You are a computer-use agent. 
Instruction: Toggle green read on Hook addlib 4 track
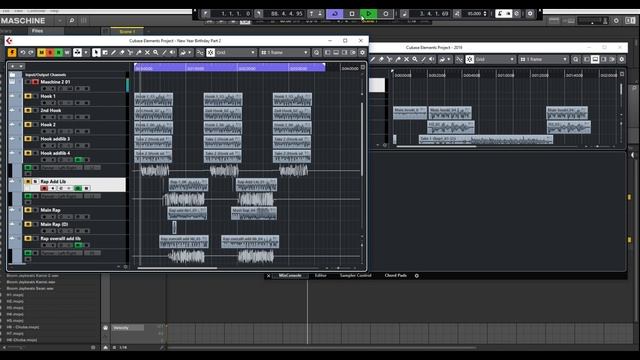[79, 160]
